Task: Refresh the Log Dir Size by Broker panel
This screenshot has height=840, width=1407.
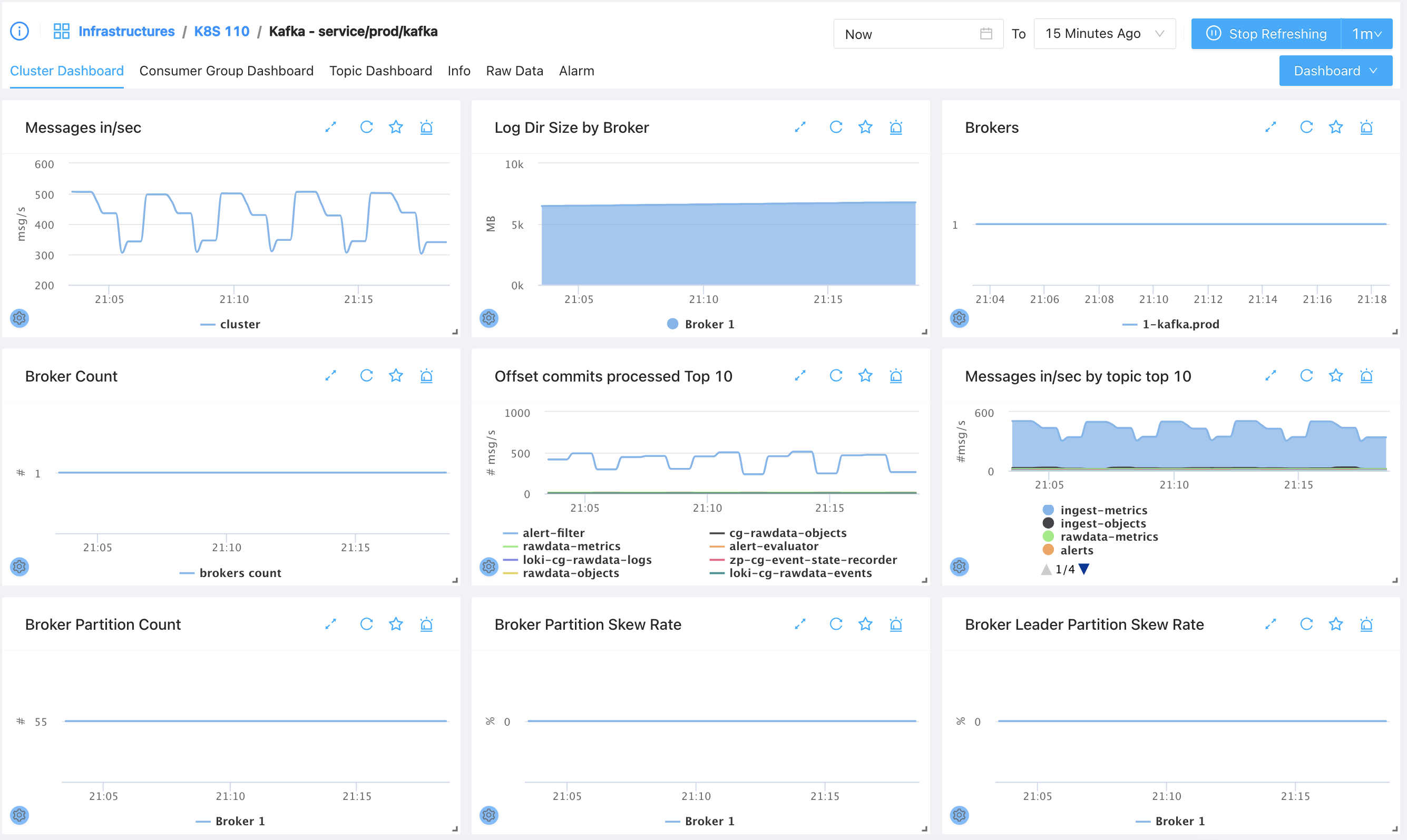Action: click(836, 128)
